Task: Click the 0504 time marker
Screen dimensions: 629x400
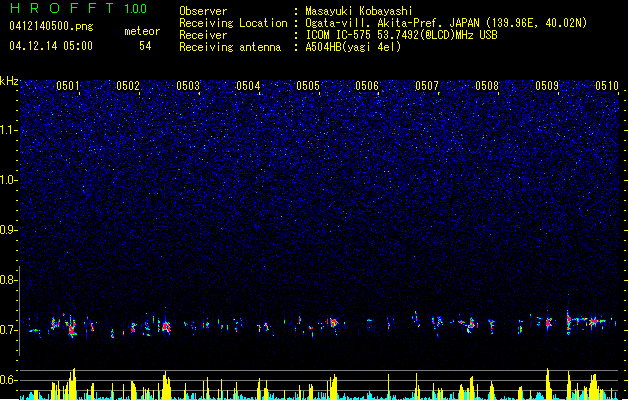Action: point(248,86)
